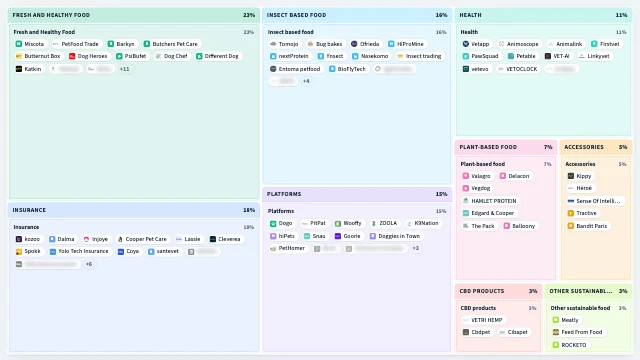Image resolution: width=640 pixels, height=360 pixels.
Task: Expand the +6 more Insurance companies
Action: pos(89,264)
